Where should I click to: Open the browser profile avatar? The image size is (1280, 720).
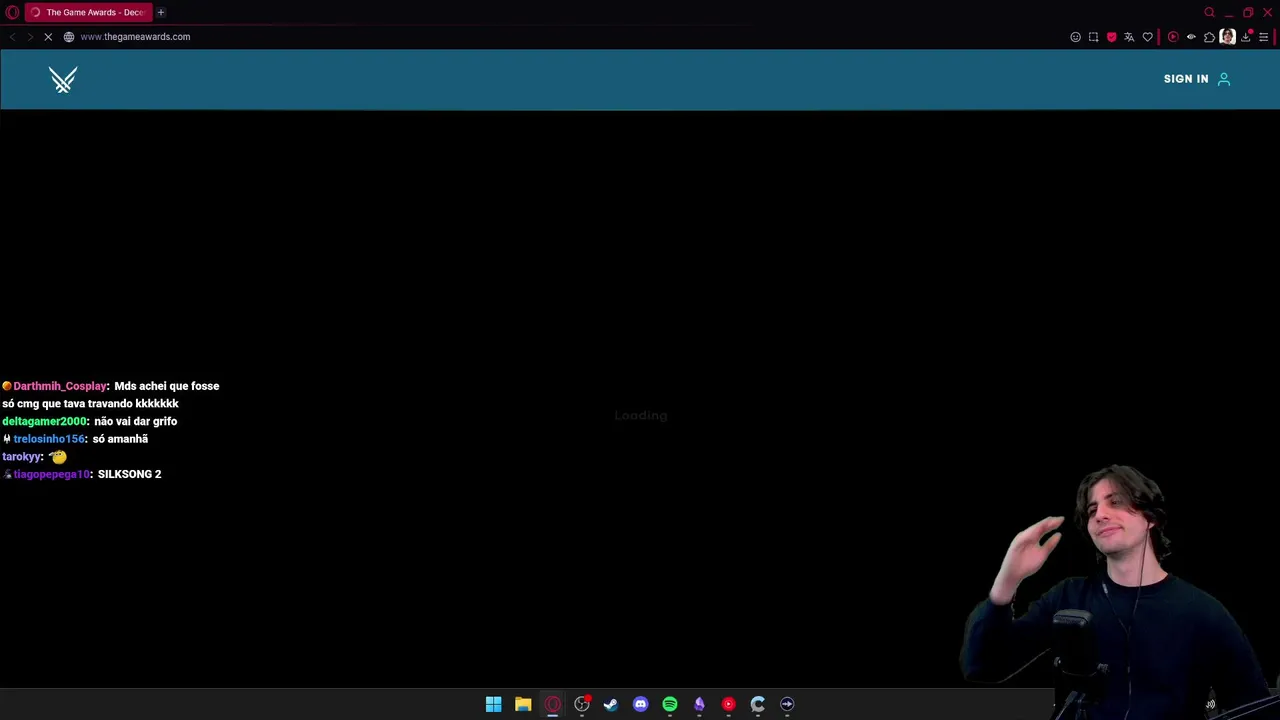1227,37
